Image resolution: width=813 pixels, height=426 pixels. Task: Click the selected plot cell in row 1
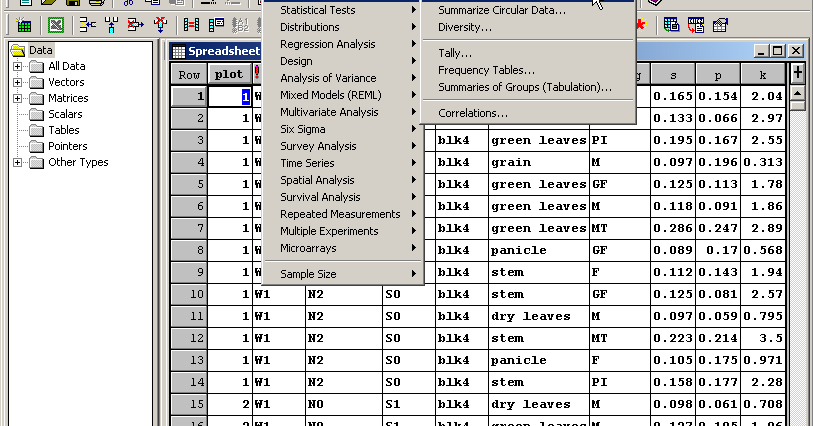230,96
